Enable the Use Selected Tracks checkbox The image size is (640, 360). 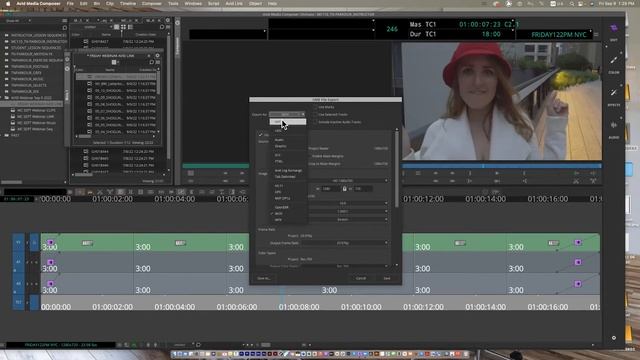pyautogui.click(x=315, y=114)
